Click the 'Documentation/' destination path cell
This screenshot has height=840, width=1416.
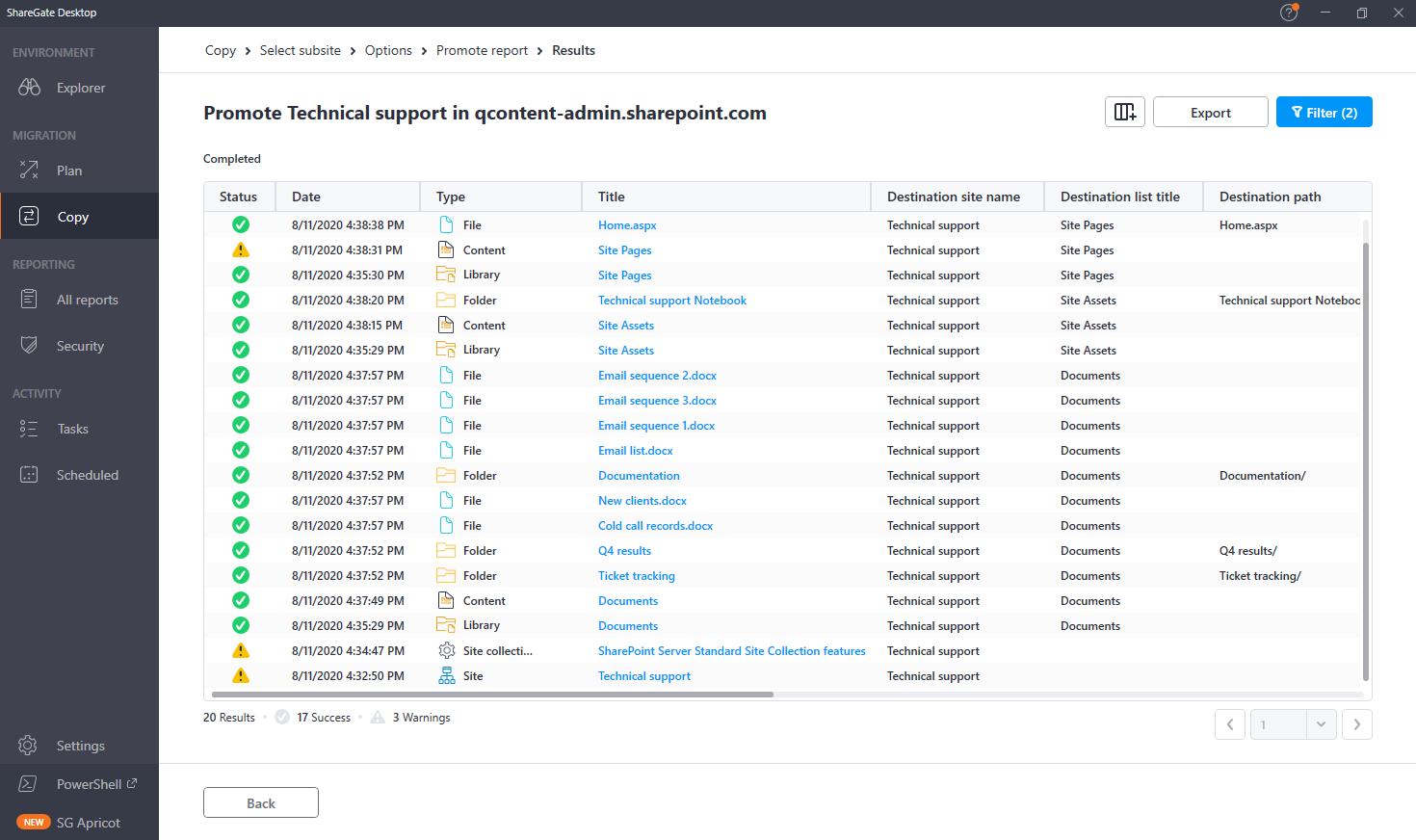1263,475
